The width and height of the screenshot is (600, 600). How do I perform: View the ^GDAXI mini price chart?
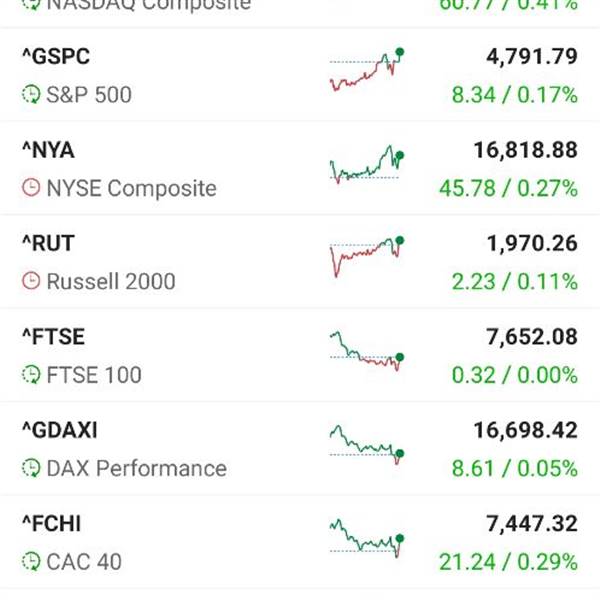tap(367, 445)
